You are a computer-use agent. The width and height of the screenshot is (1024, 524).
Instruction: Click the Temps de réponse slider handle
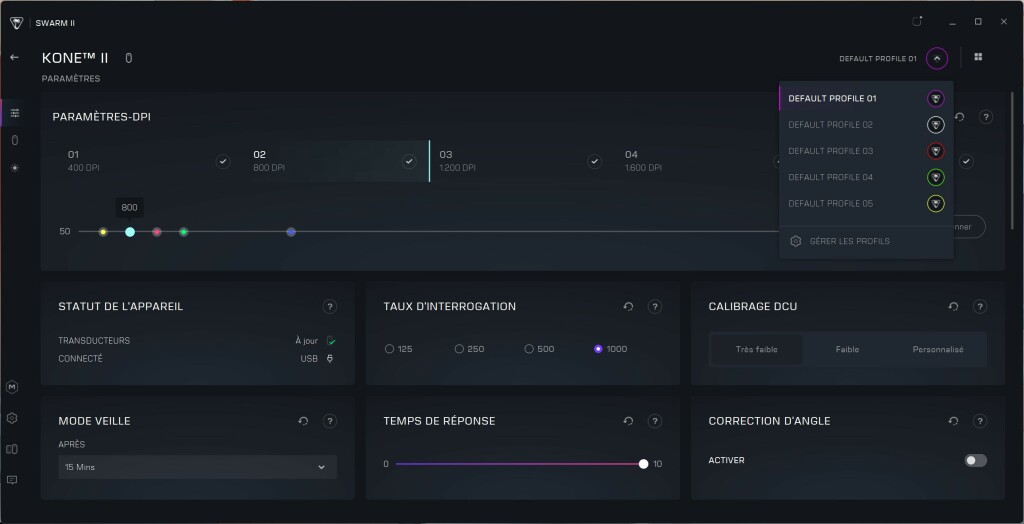coord(643,464)
